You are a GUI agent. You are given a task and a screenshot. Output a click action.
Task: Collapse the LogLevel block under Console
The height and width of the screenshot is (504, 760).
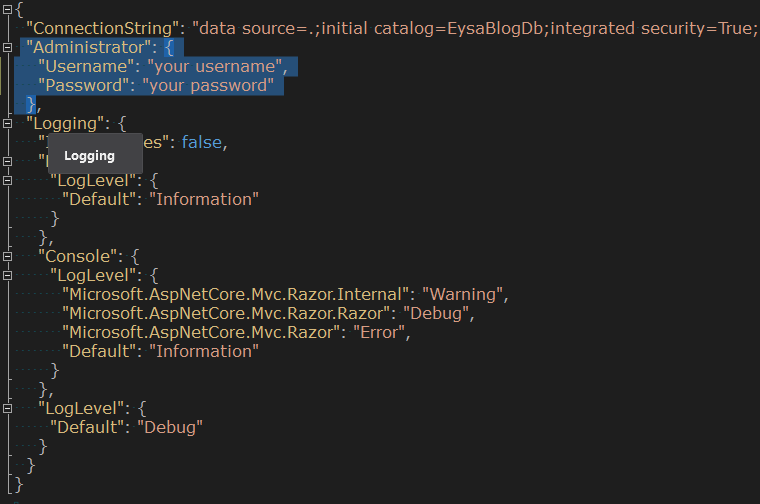9,275
